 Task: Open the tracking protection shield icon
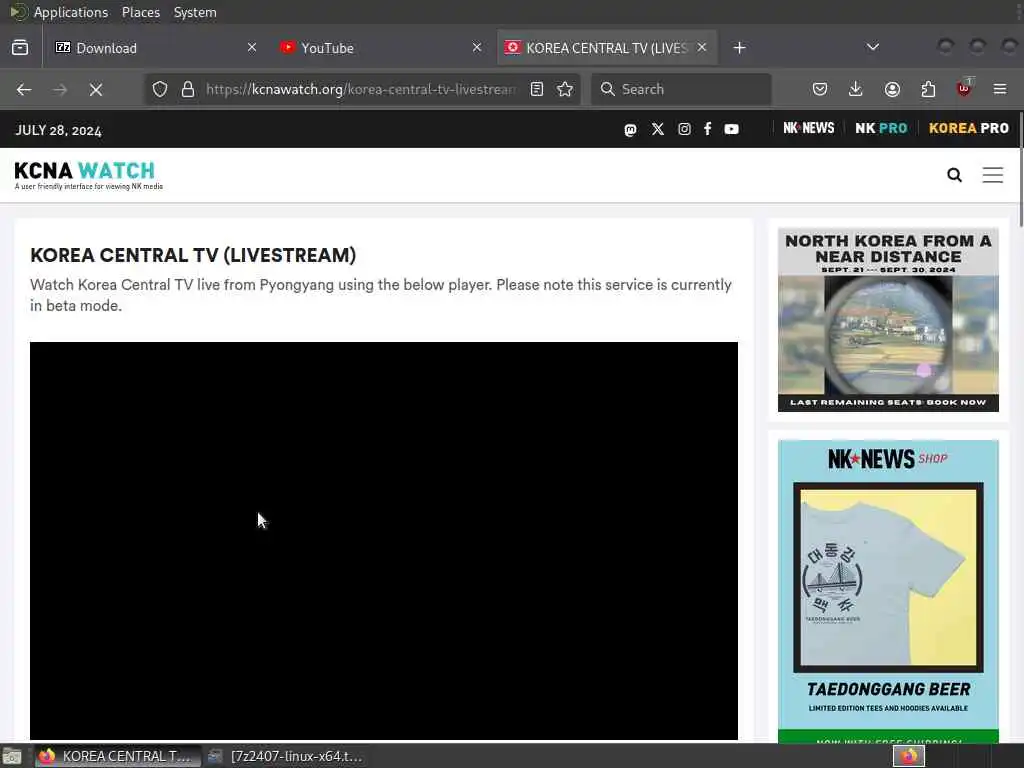160,89
